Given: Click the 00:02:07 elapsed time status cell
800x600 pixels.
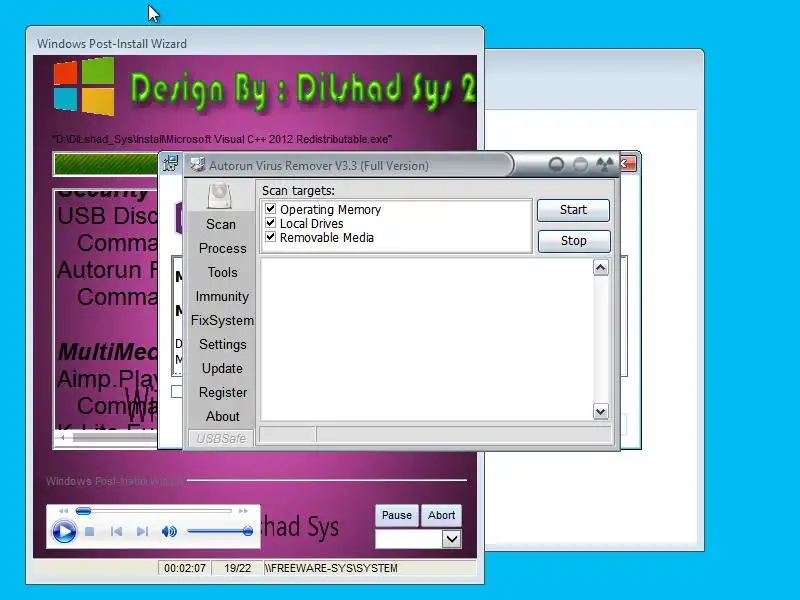Looking at the screenshot, I should click(185, 568).
